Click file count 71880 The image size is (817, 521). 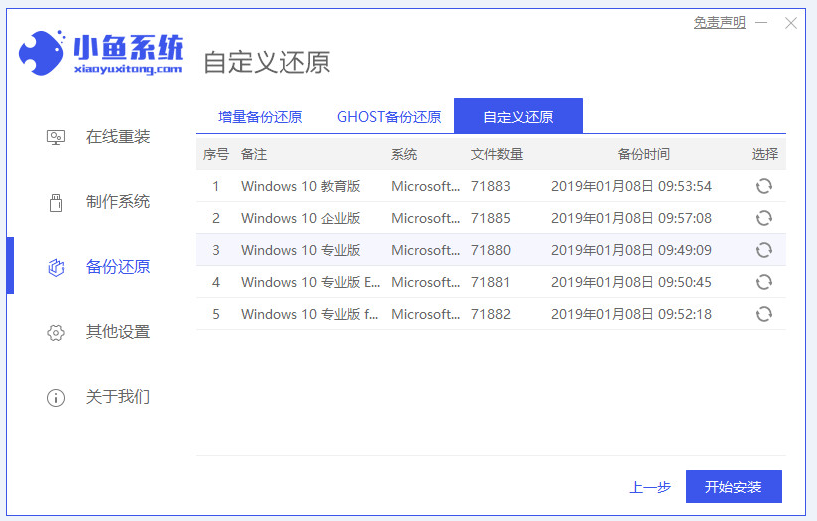point(491,250)
